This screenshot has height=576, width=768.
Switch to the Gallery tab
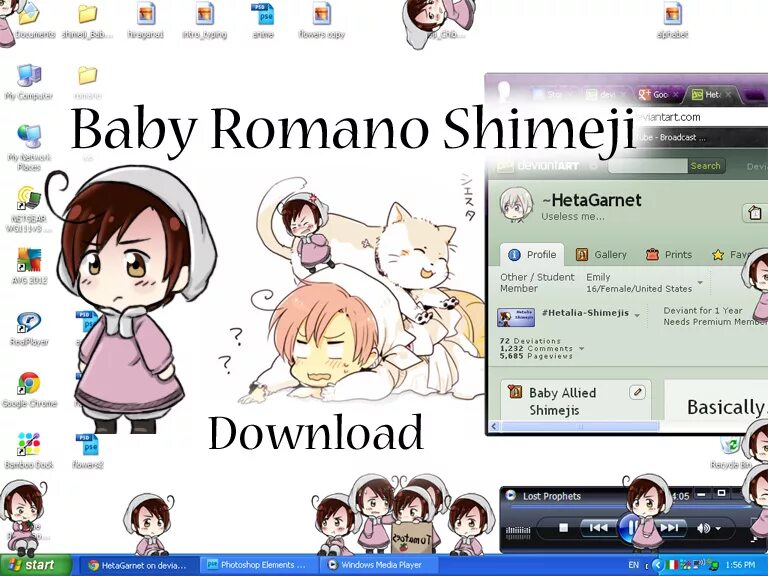tap(601, 255)
